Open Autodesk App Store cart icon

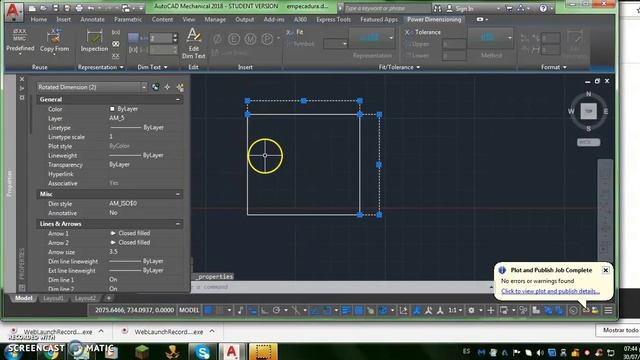pyautogui.click(x=509, y=8)
